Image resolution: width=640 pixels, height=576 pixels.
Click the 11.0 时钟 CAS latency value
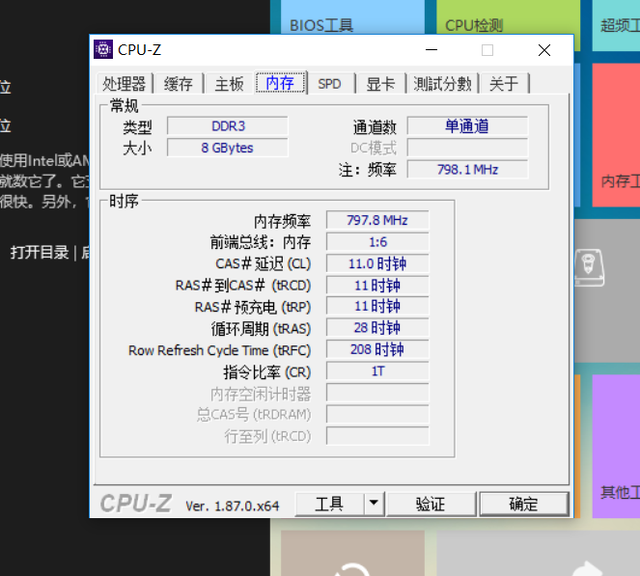coord(378,264)
